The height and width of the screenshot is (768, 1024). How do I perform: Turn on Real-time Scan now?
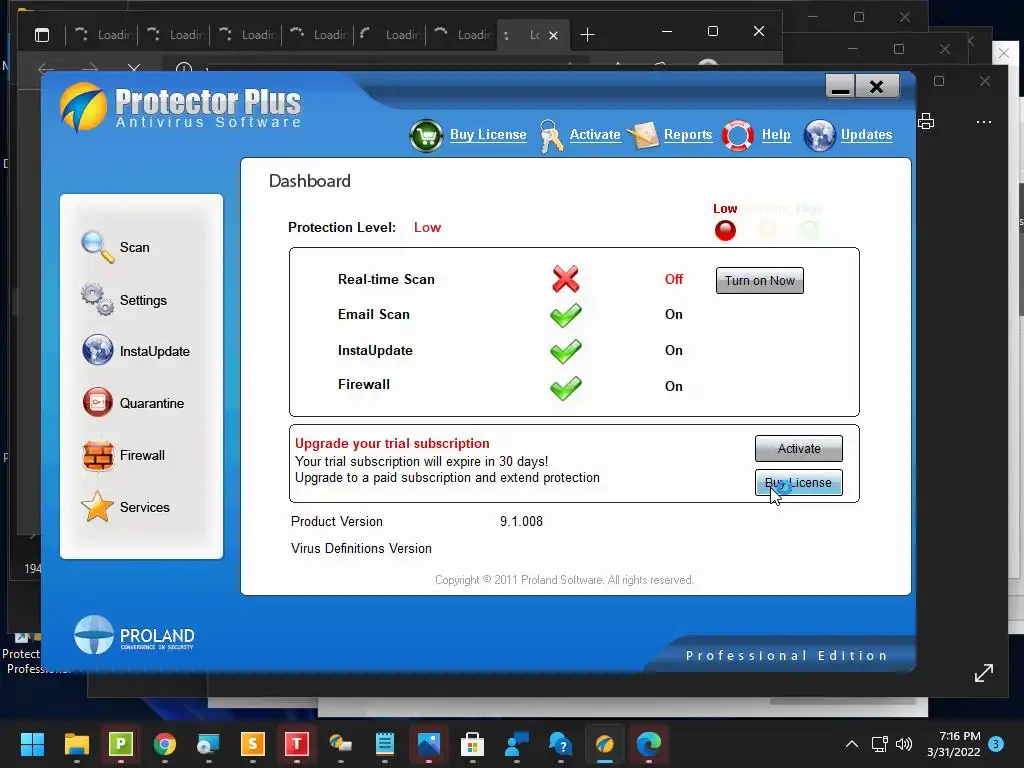(760, 280)
